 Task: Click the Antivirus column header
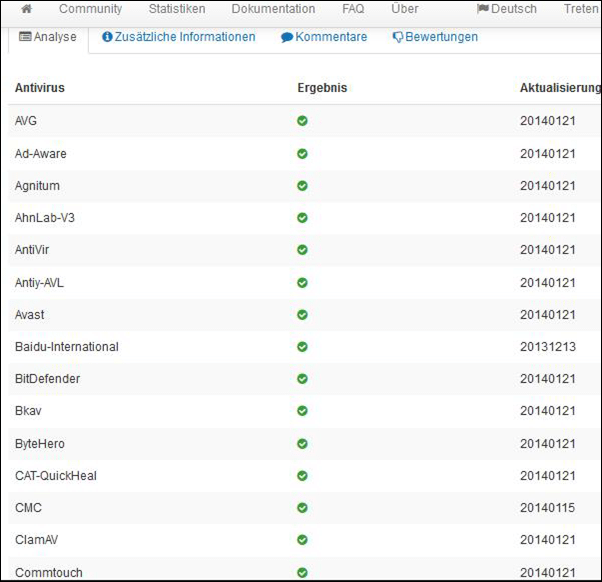pos(40,88)
